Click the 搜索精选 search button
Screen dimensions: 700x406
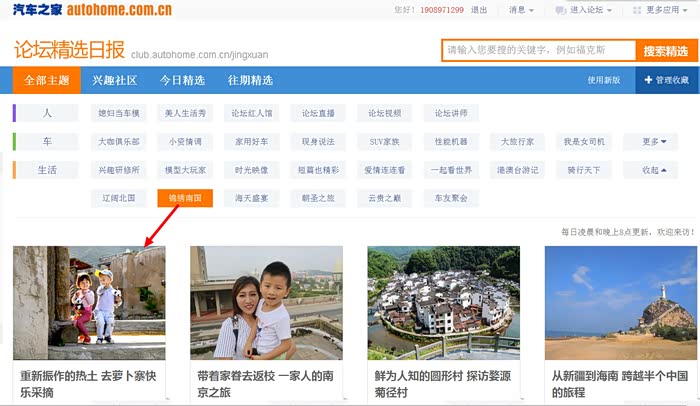pos(666,51)
